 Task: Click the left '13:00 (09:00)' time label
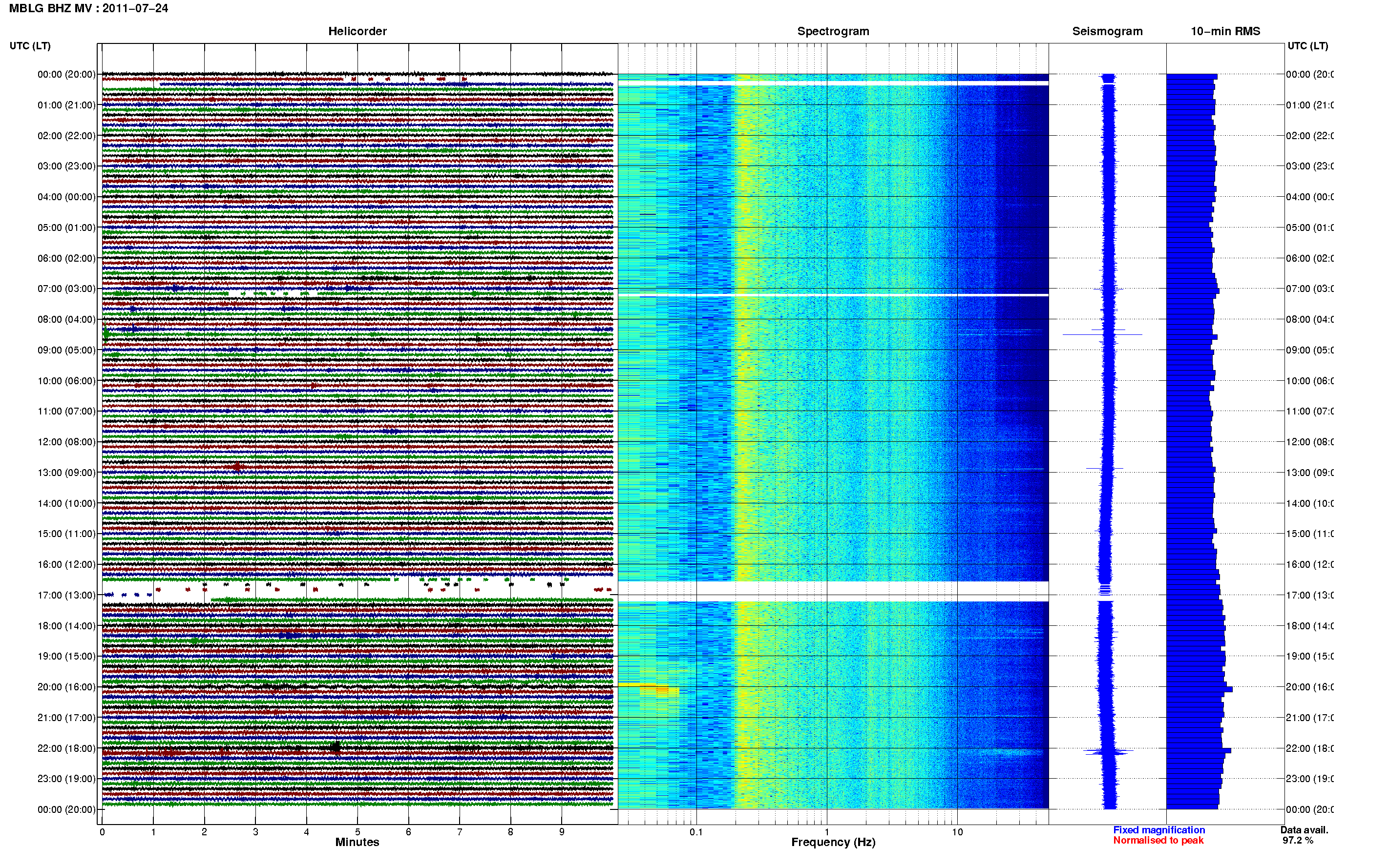(66, 473)
